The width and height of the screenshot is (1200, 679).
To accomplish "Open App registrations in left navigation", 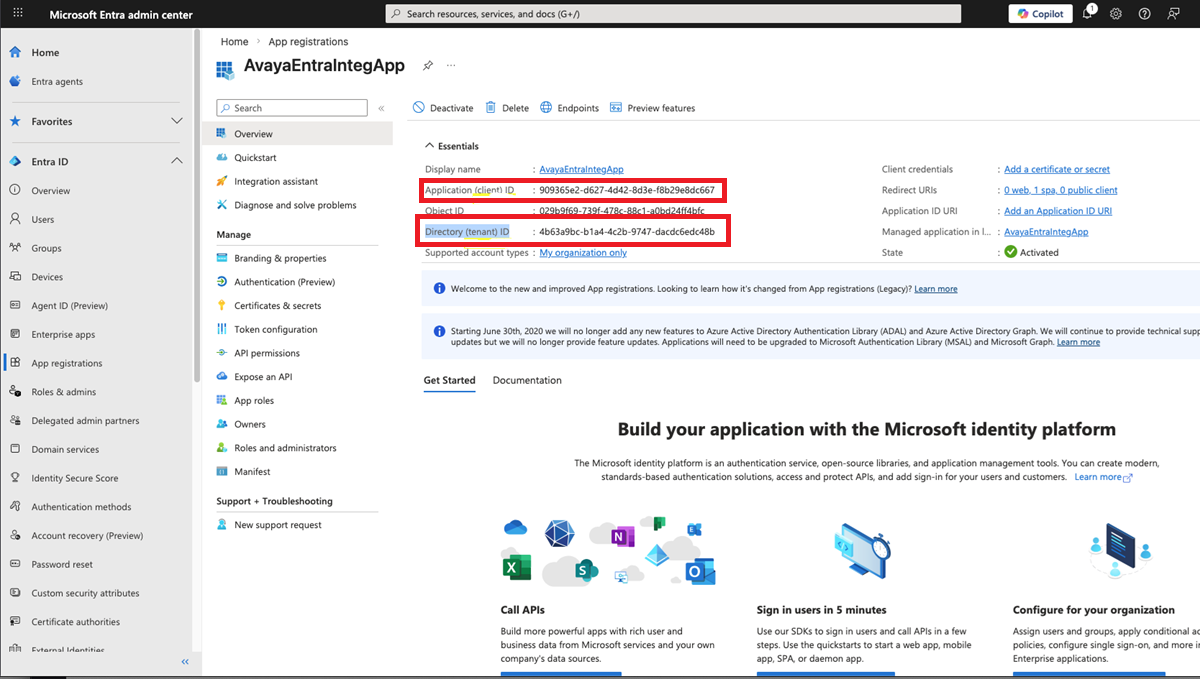I will (x=66, y=364).
